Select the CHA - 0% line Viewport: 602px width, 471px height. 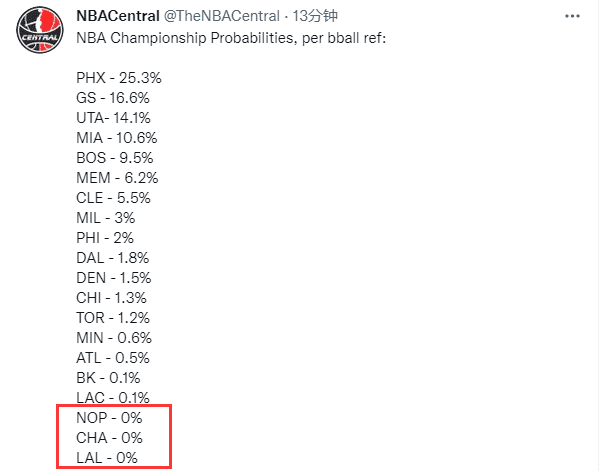109,438
